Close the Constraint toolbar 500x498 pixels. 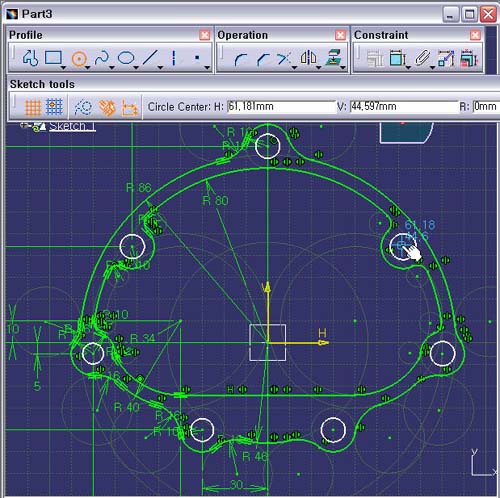point(475,35)
